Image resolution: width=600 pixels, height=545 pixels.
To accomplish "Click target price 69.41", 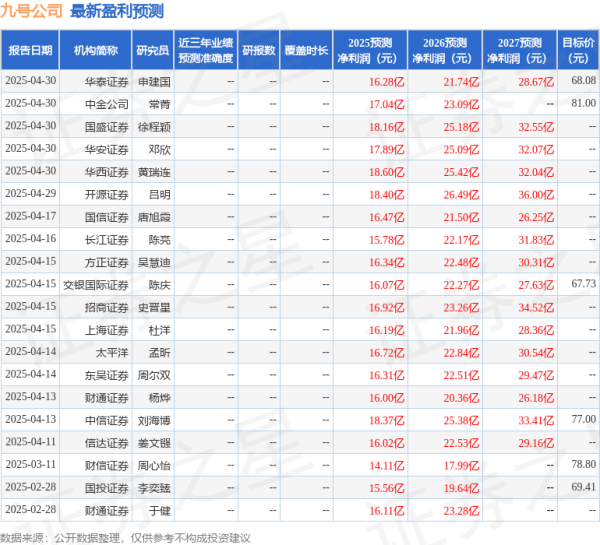I will (x=584, y=487).
